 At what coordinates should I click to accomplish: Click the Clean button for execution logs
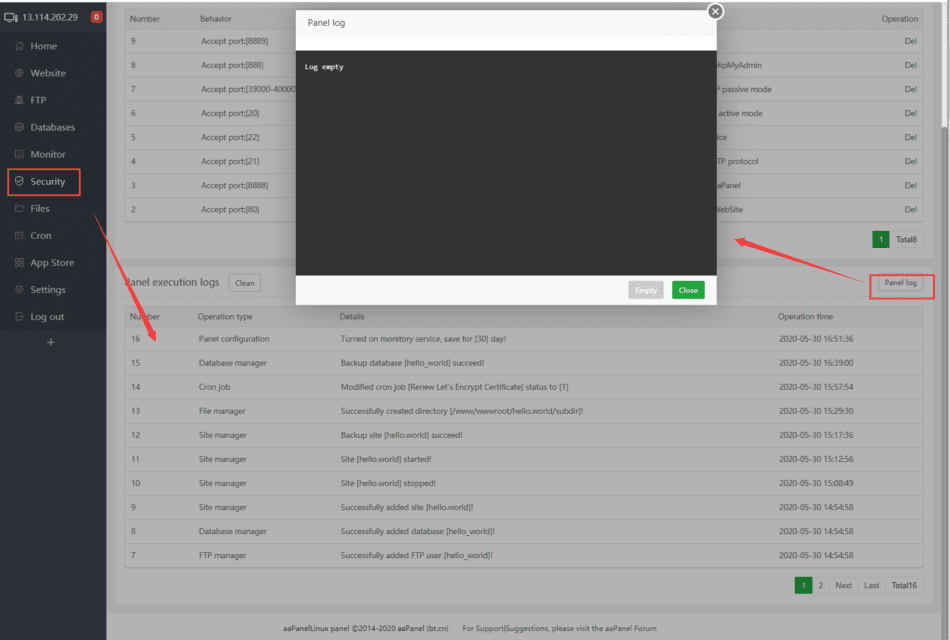tap(244, 282)
